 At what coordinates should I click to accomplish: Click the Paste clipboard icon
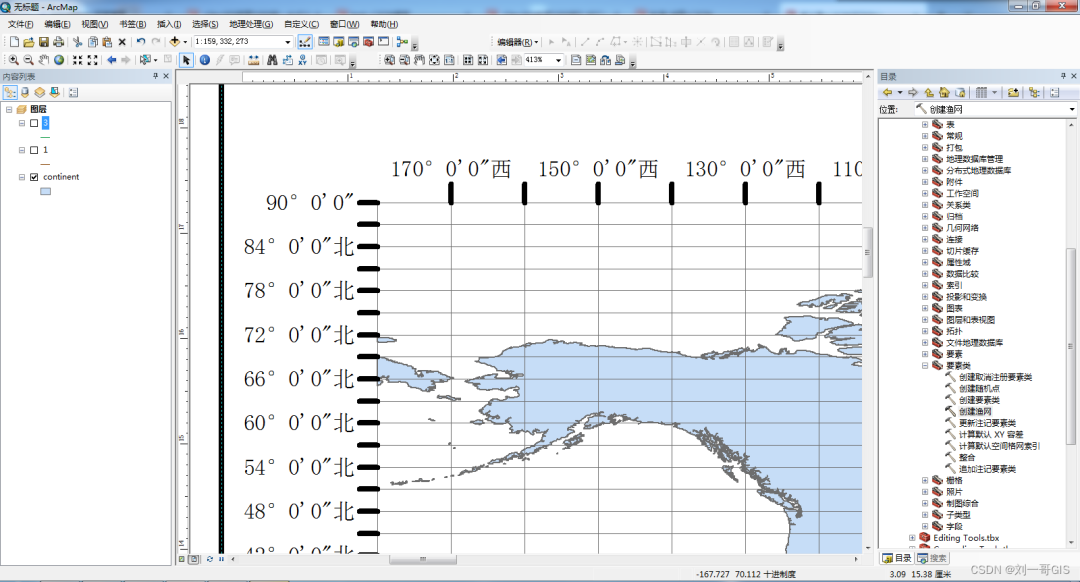(x=107, y=42)
